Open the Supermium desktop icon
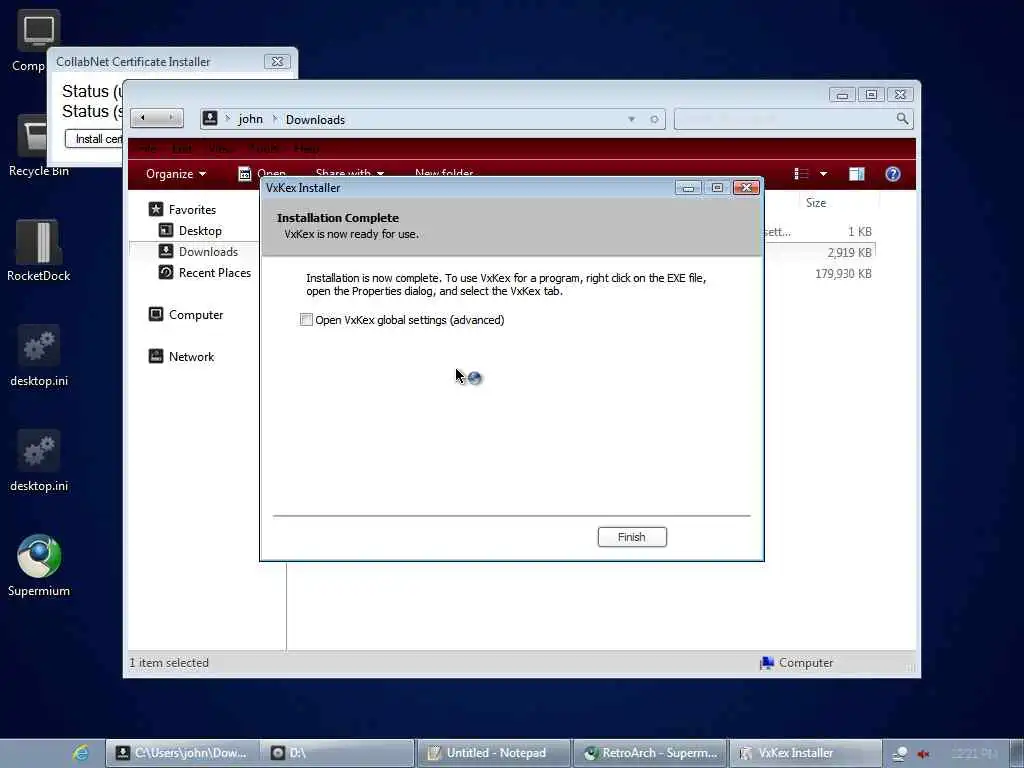The width and height of the screenshot is (1024, 768). (x=39, y=566)
